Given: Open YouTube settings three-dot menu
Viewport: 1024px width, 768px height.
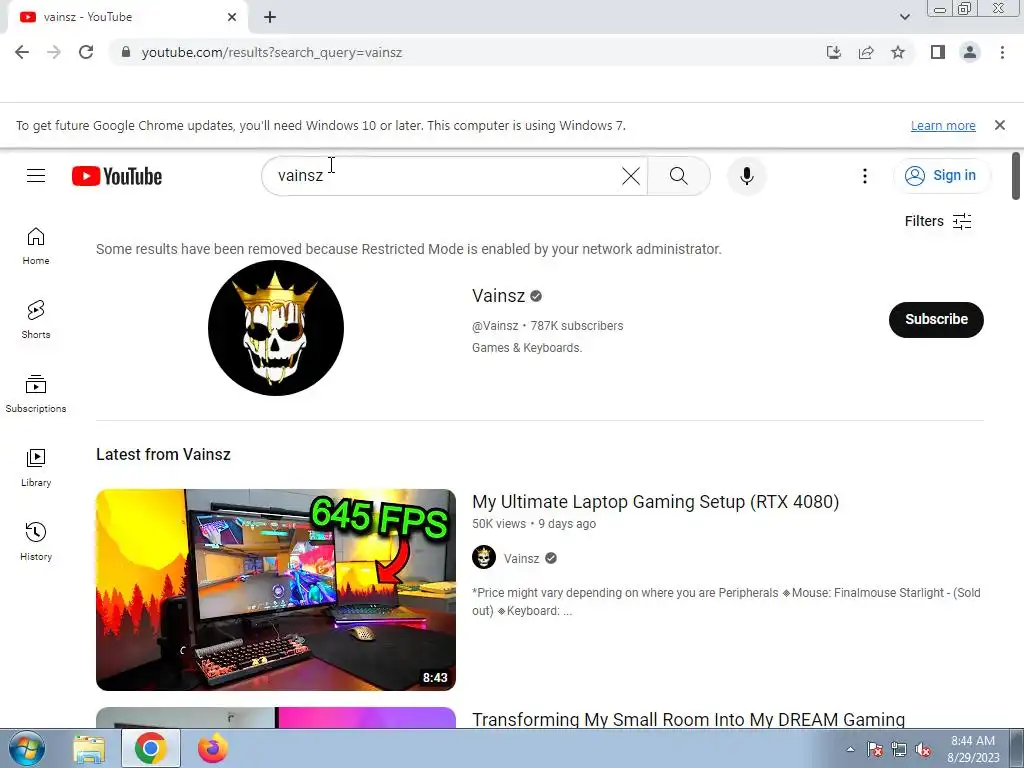Looking at the screenshot, I should pos(865,176).
